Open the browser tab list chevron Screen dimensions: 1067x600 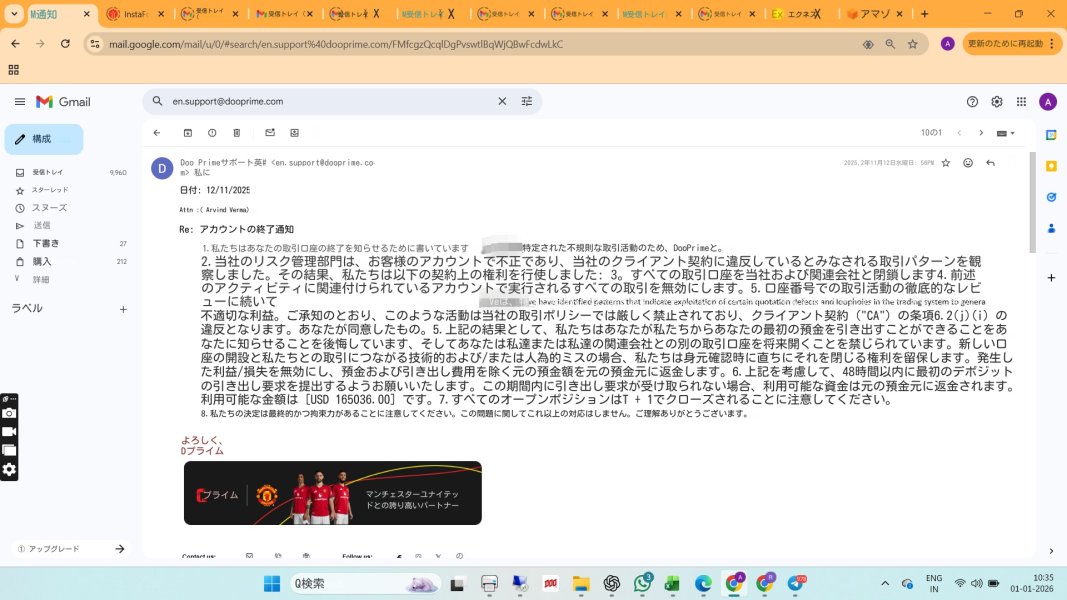point(14,14)
